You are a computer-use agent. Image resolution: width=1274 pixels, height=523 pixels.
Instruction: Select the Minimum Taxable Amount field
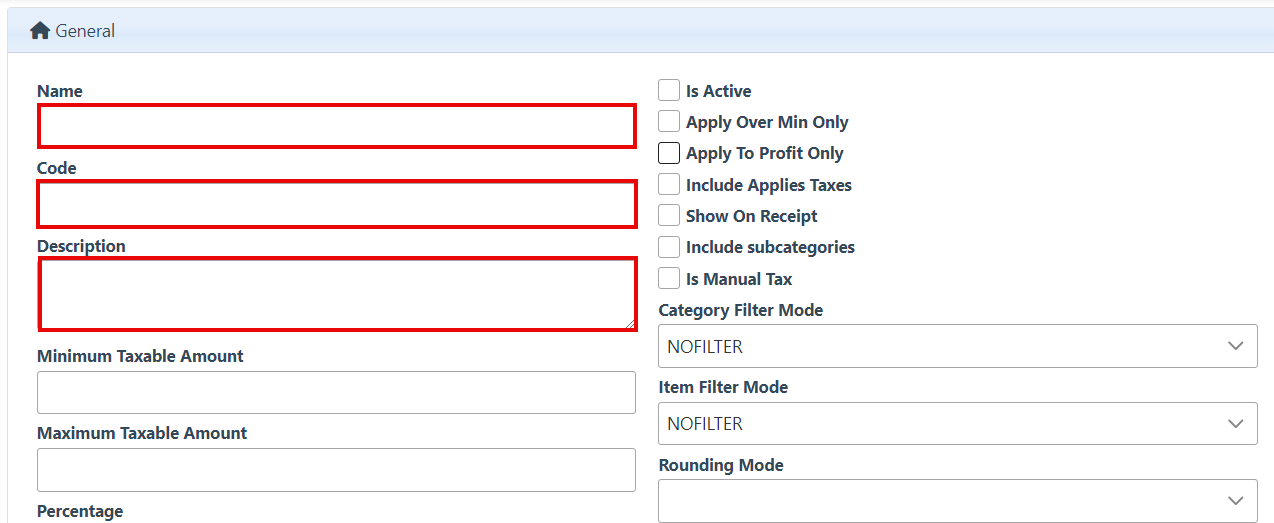336,392
